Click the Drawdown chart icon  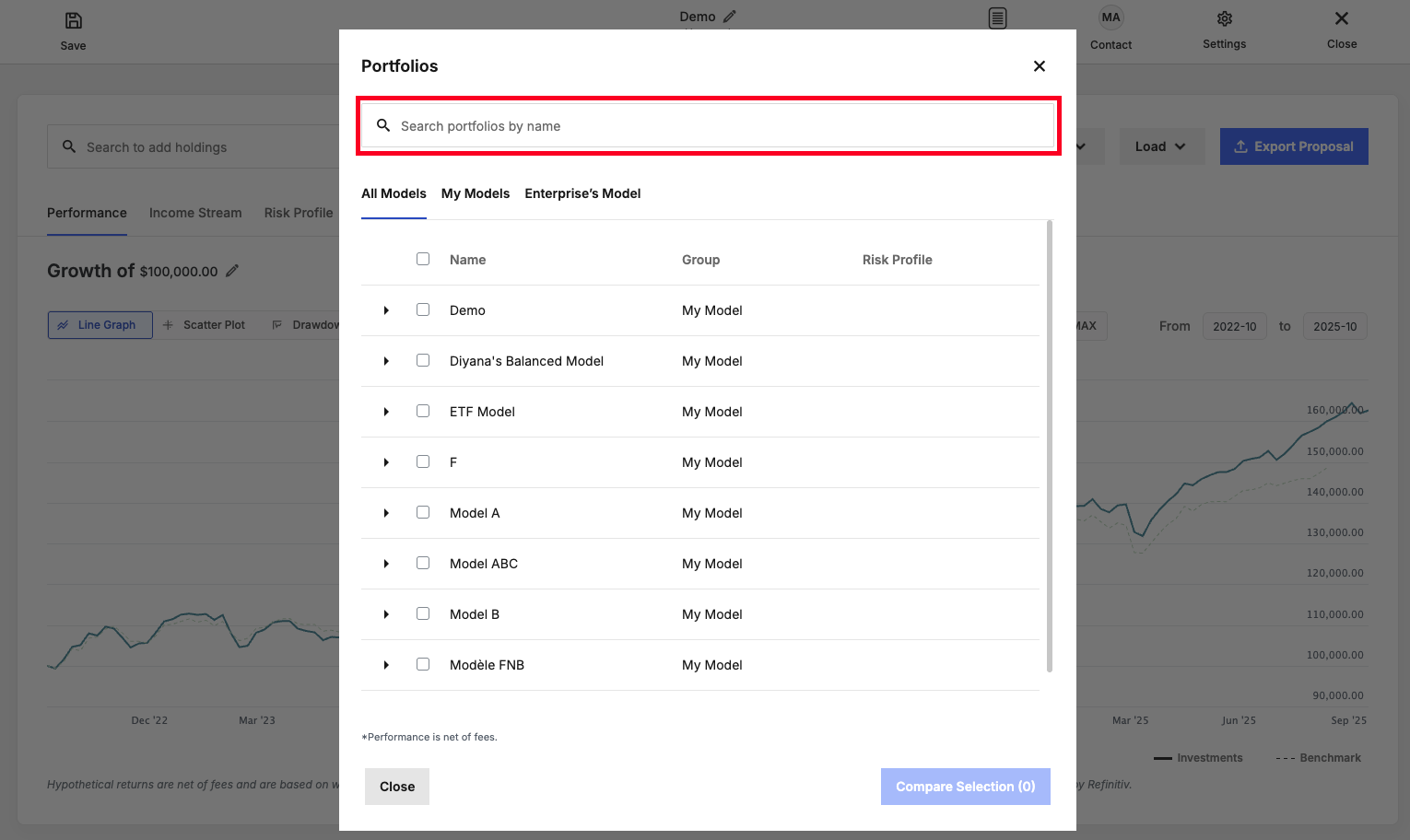(277, 325)
